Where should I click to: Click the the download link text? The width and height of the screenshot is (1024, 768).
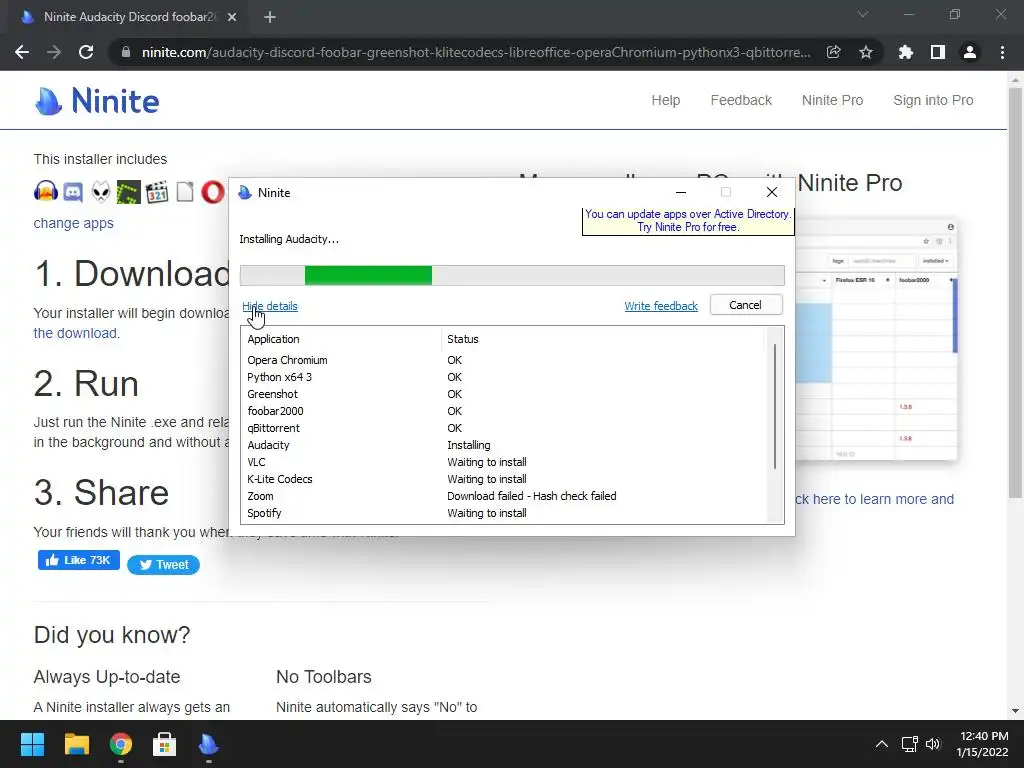point(76,333)
